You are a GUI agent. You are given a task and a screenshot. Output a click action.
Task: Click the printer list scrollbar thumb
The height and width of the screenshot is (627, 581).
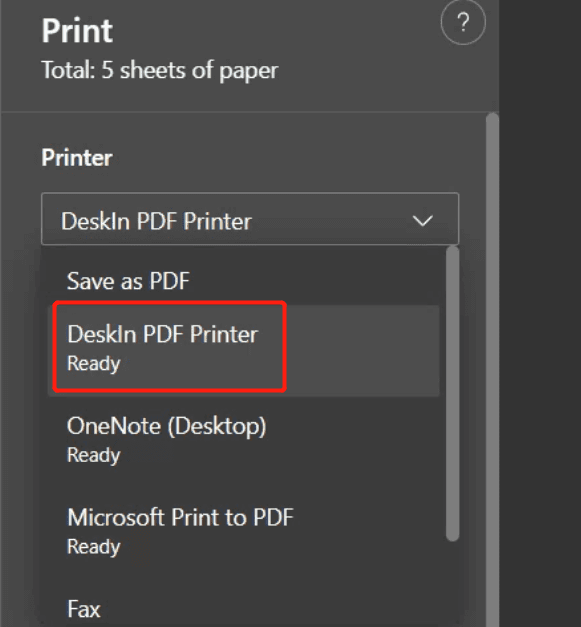pos(453,394)
